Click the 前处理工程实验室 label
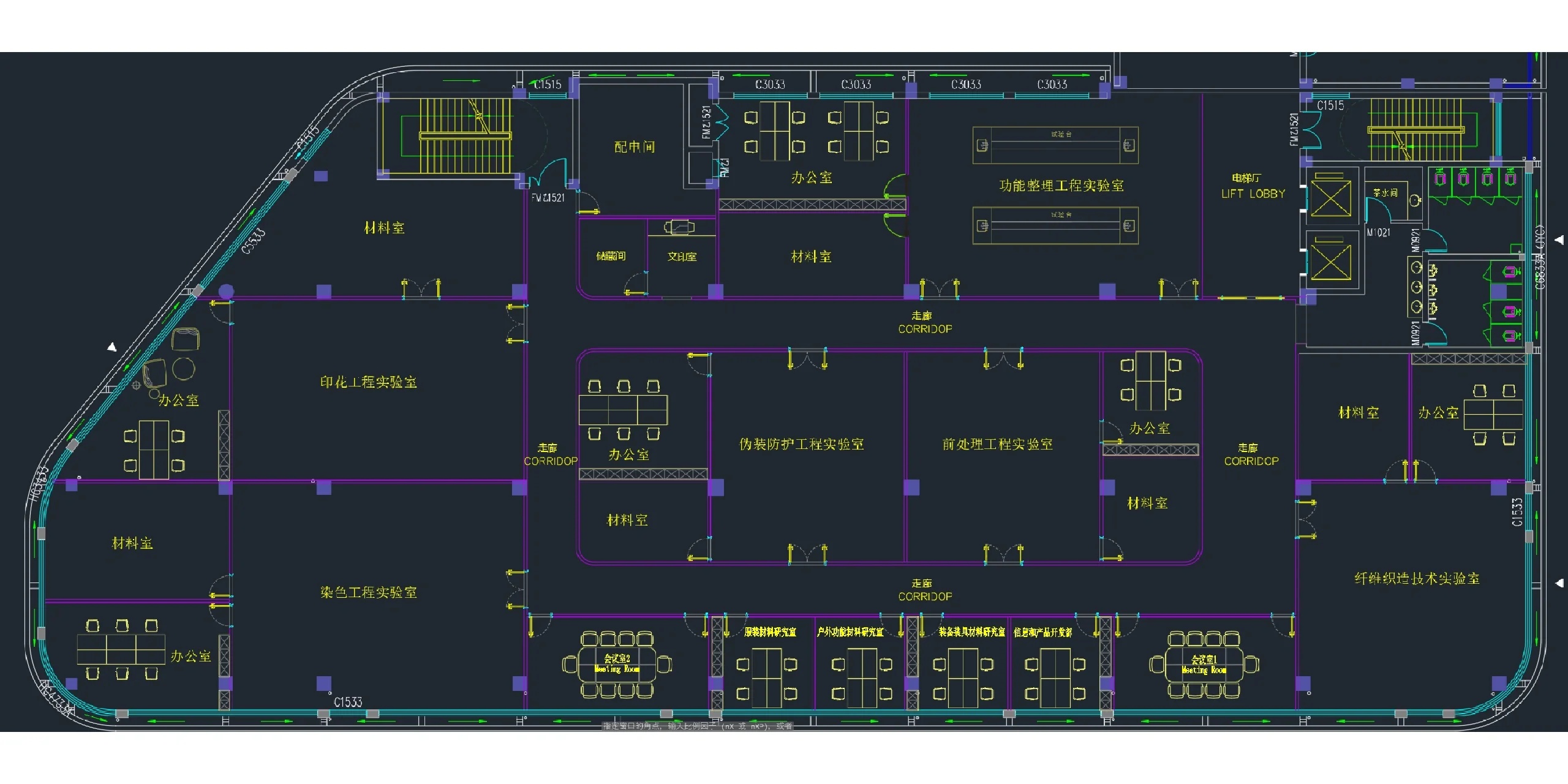The image size is (1568, 784). [x=997, y=444]
